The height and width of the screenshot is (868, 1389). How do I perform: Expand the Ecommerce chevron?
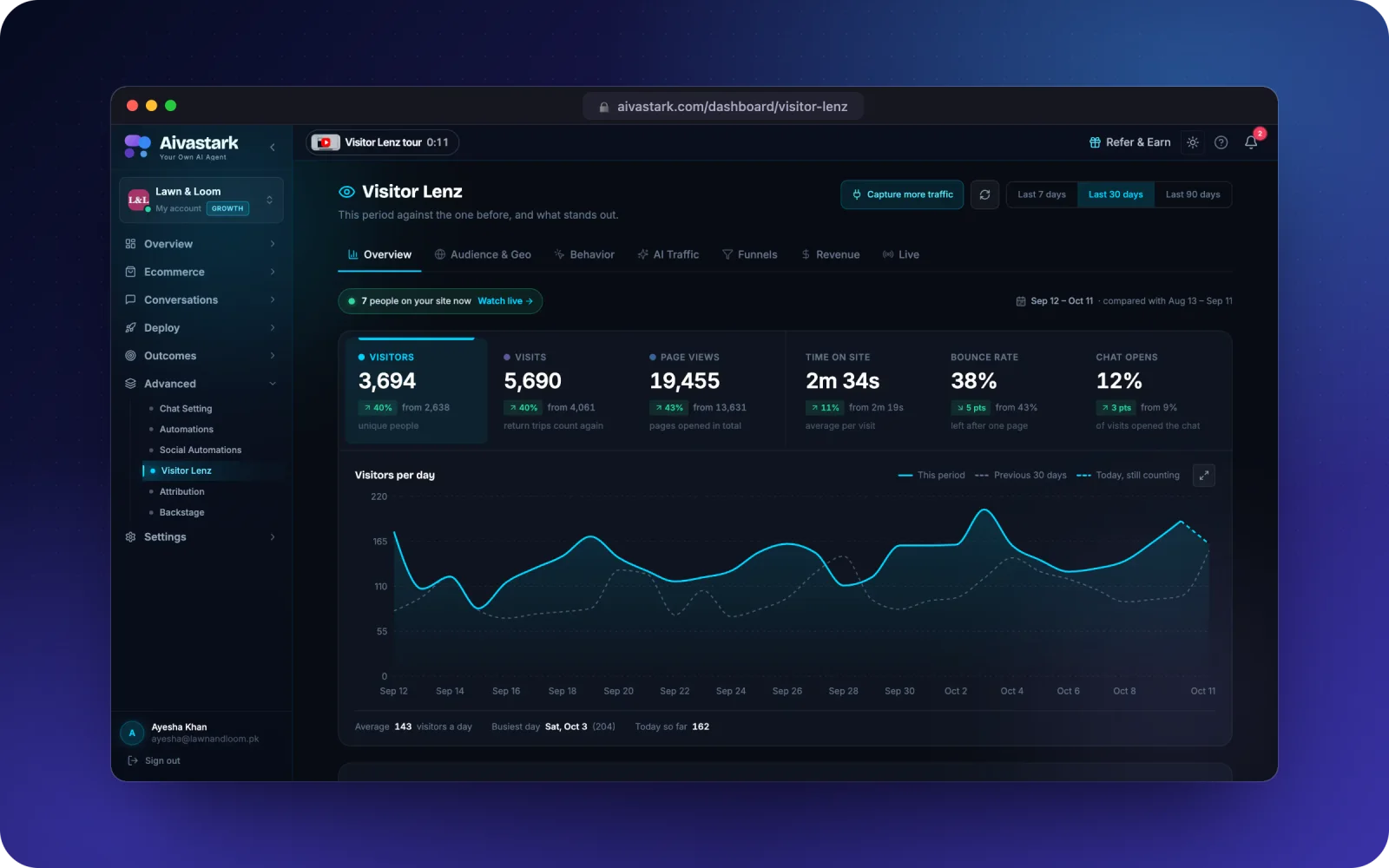pyautogui.click(x=273, y=272)
